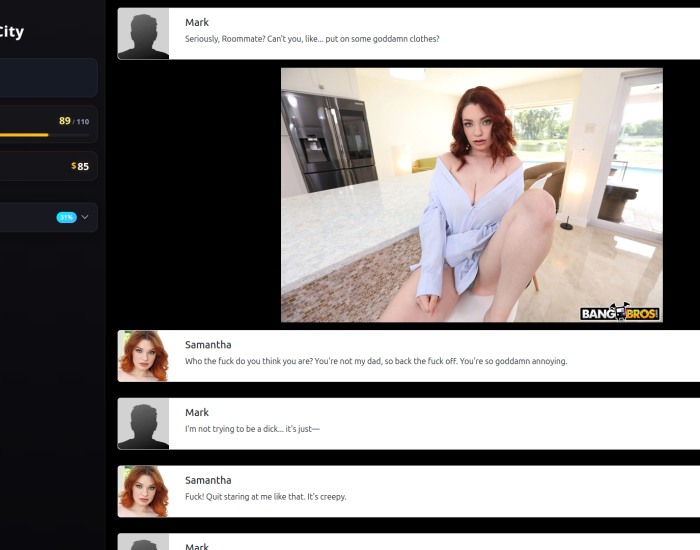This screenshot has height=550, width=700.
Task: Open the sidebar panel containing the 31% indicator
Action: (x=48, y=217)
